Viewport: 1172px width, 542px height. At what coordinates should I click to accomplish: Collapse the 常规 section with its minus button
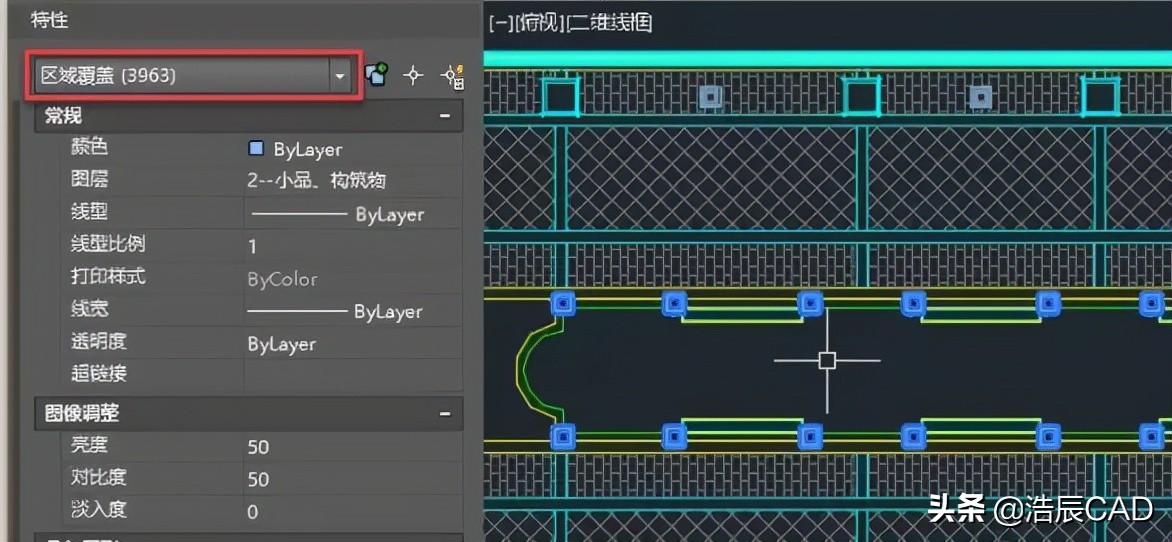tap(445, 117)
